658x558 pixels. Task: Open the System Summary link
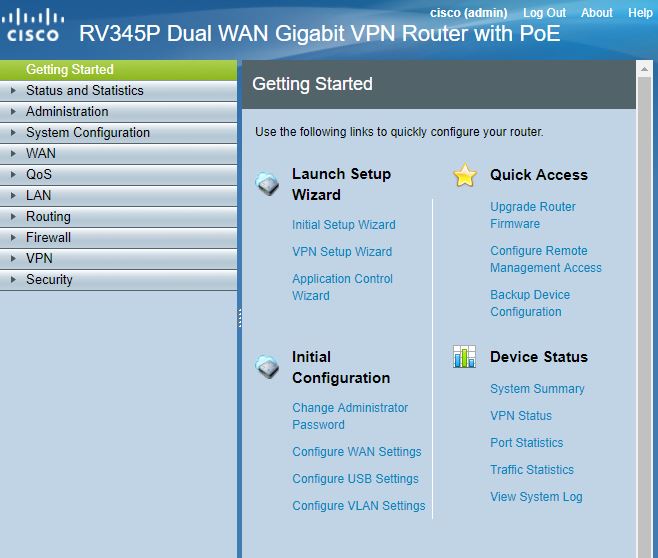(537, 389)
